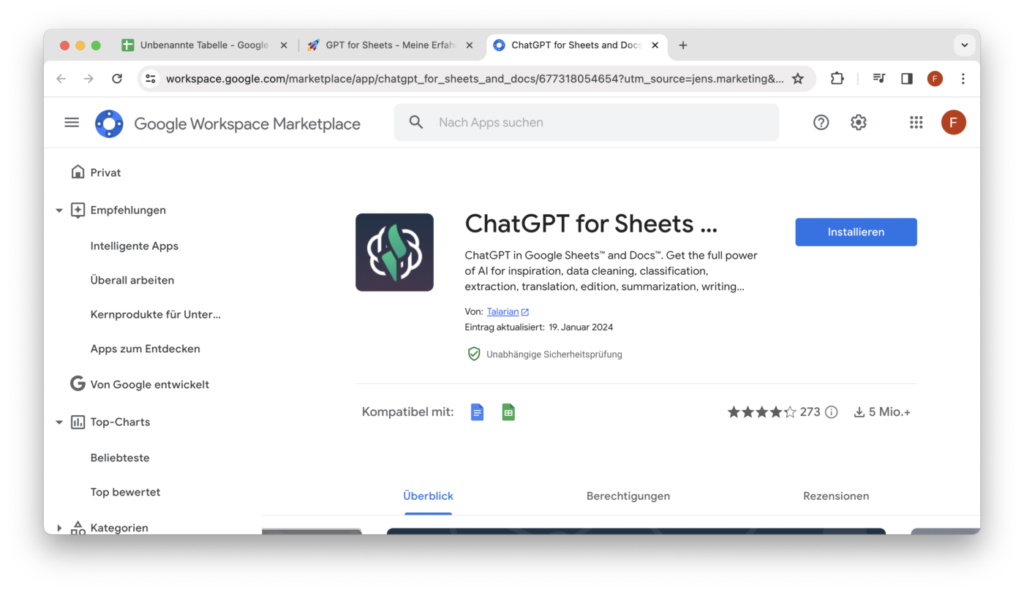
Task: Click the independent security verification shield icon
Action: 473,354
